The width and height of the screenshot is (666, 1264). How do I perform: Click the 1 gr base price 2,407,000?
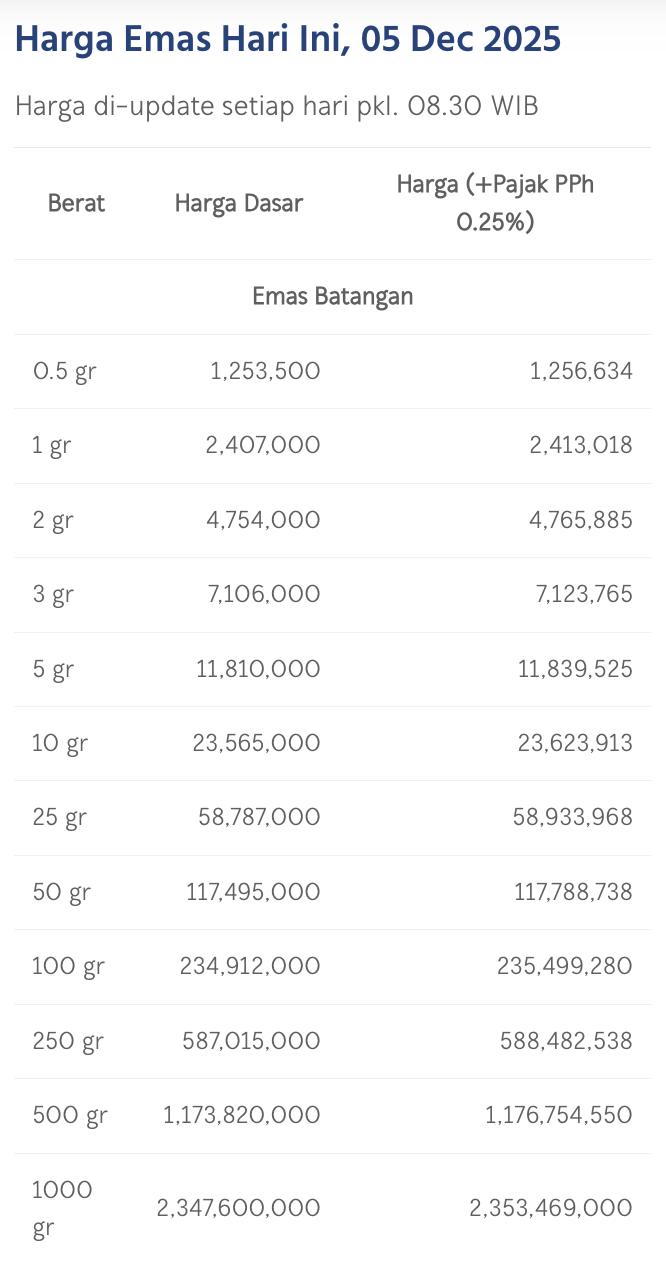click(x=263, y=445)
